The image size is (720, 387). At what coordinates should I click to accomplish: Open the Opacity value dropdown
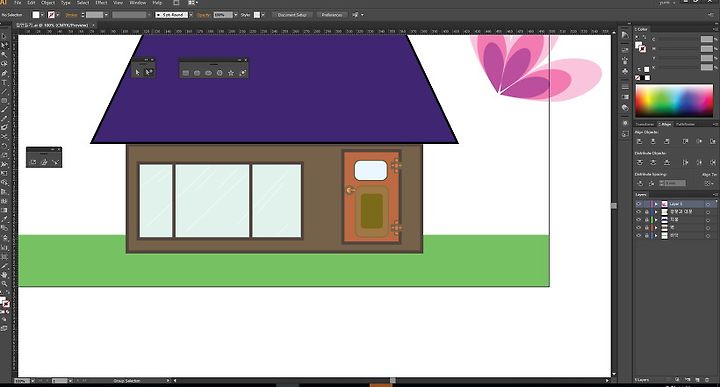[236, 15]
